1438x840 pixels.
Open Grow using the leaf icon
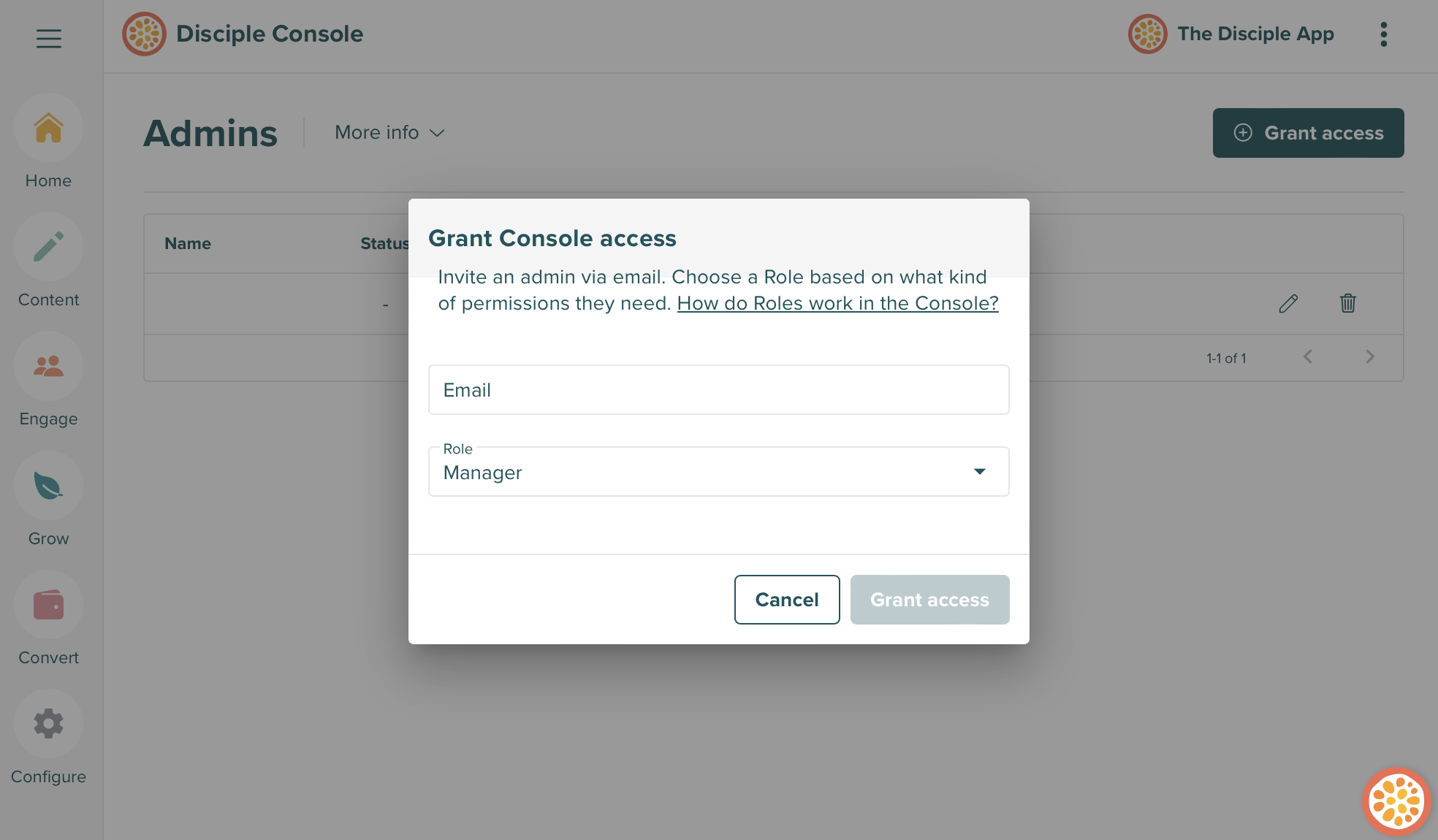[x=48, y=485]
